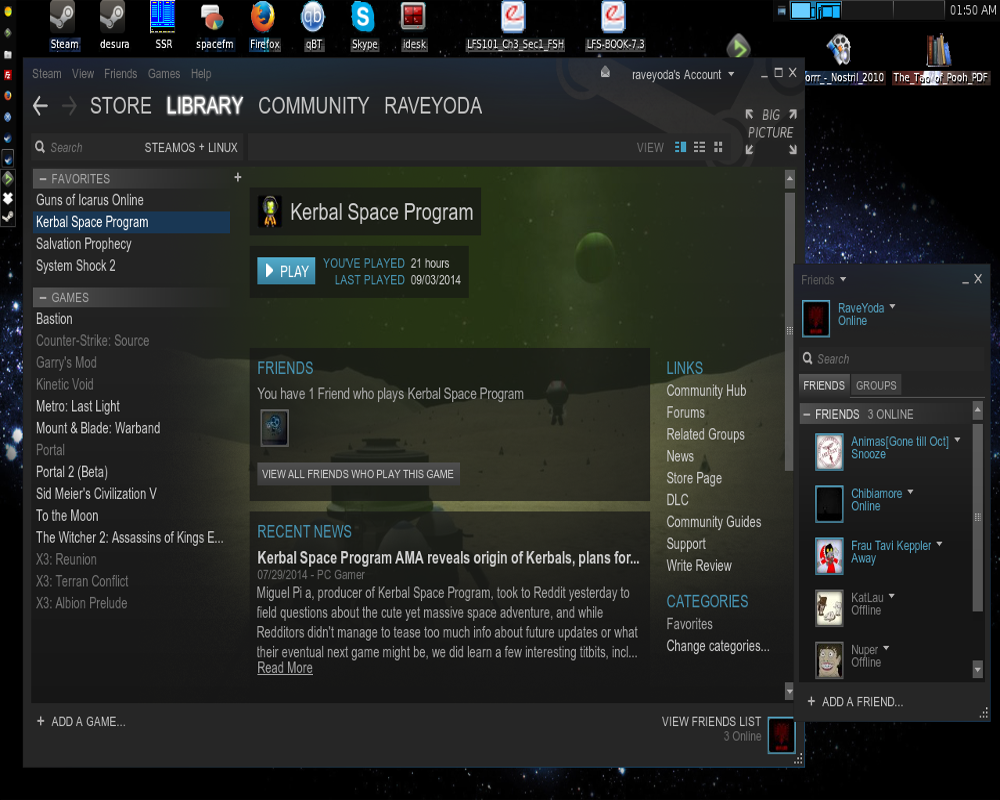Open the Steam menu
This screenshot has height=800, width=1000.
coord(47,73)
